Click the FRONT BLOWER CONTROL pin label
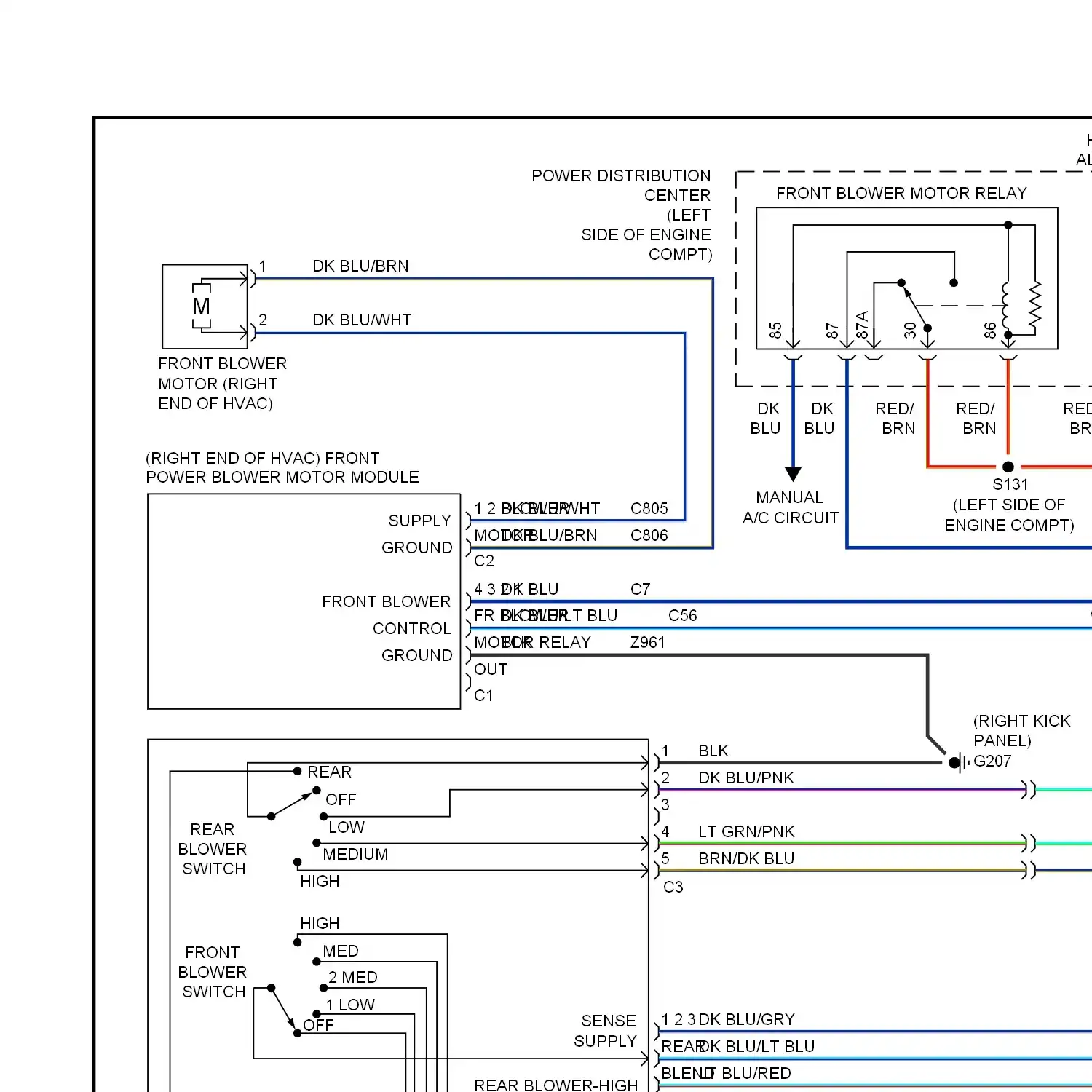The height and width of the screenshot is (1092, 1092). [x=387, y=615]
